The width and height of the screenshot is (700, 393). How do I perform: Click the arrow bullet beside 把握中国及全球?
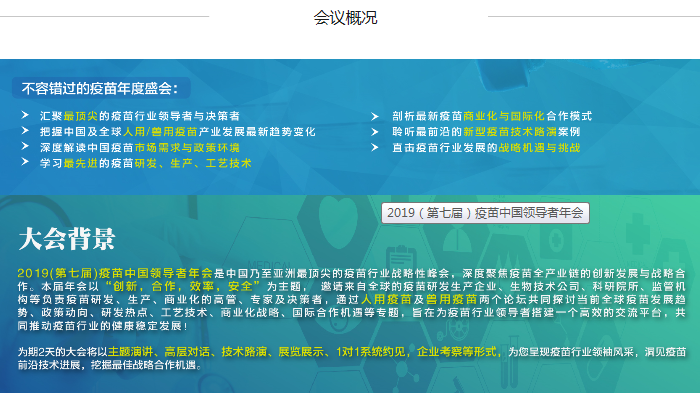click(25, 130)
